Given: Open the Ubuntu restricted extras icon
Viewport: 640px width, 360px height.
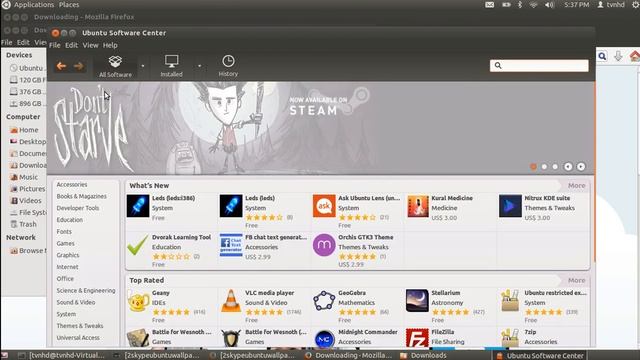Looking at the screenshot, I should coord(510,301).
